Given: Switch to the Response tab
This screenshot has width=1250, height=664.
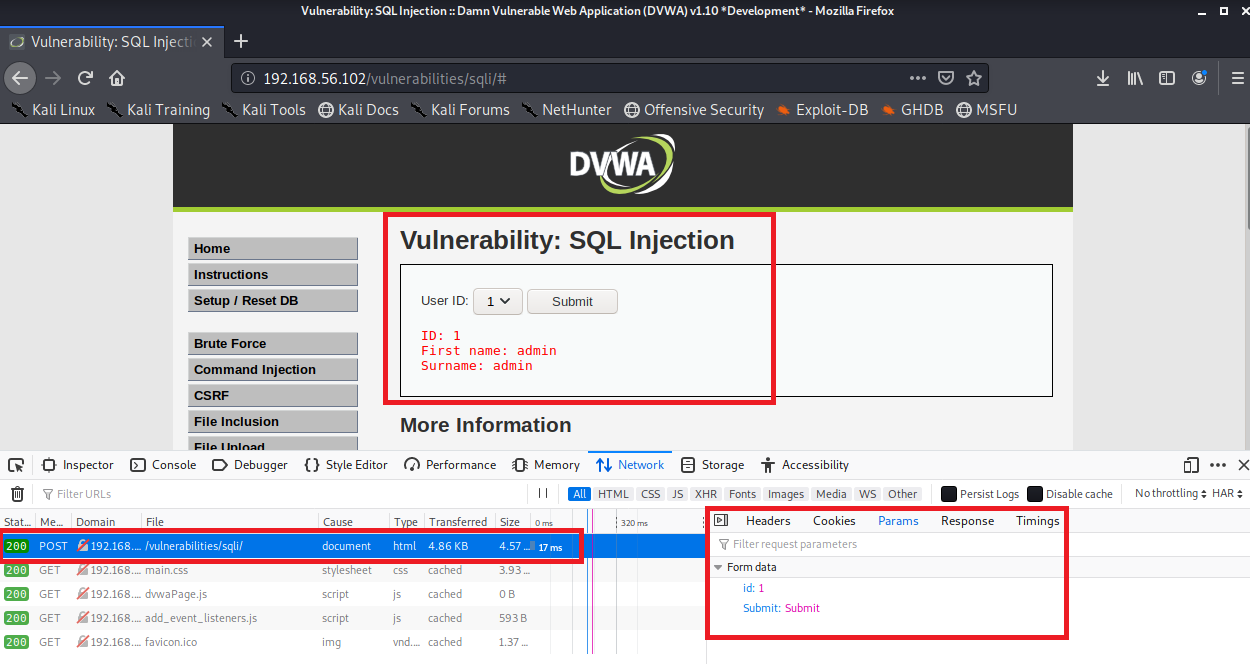Looking at the screenshot, I should [x=967, y=521].
